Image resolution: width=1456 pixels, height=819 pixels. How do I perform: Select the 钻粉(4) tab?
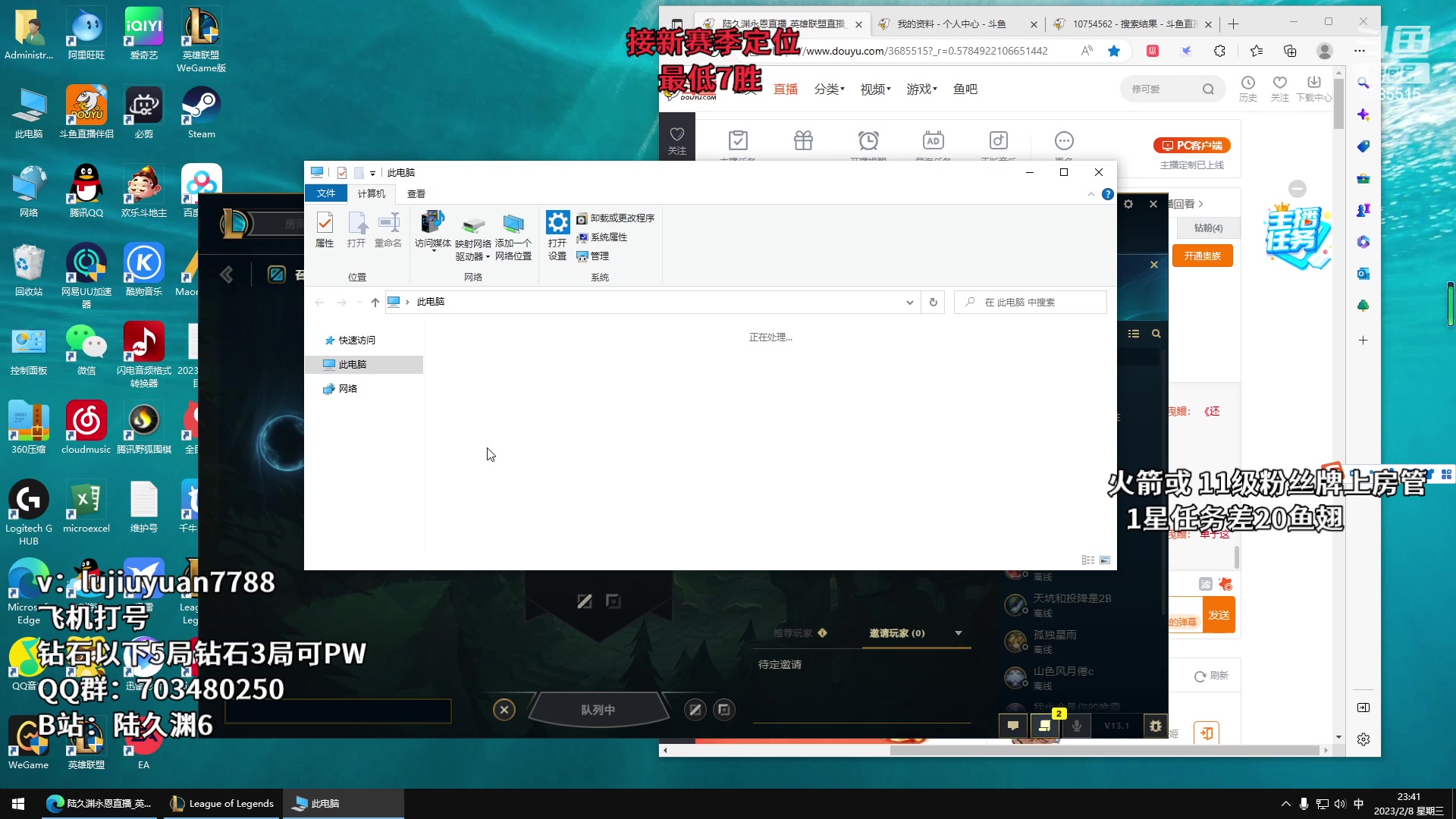click(x=1208, y=228)
